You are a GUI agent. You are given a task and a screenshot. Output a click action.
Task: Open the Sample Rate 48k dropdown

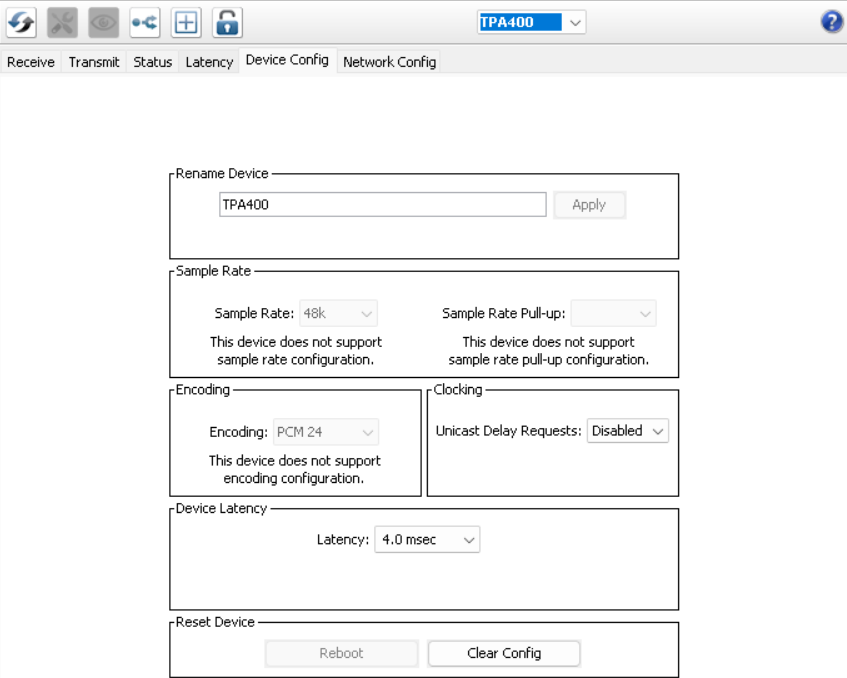click(340, 313)
